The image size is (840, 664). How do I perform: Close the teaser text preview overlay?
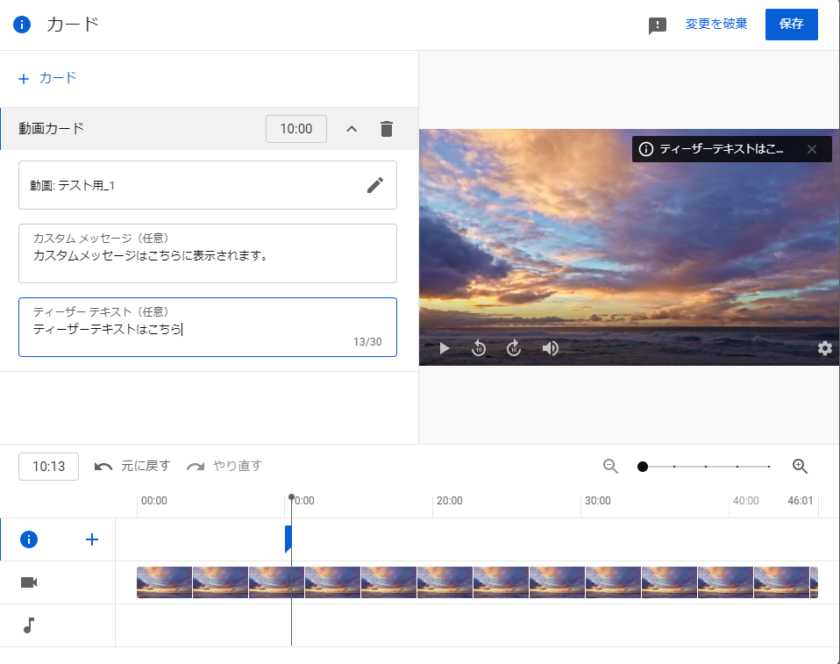pyautogui.click(x=812, y=149)
